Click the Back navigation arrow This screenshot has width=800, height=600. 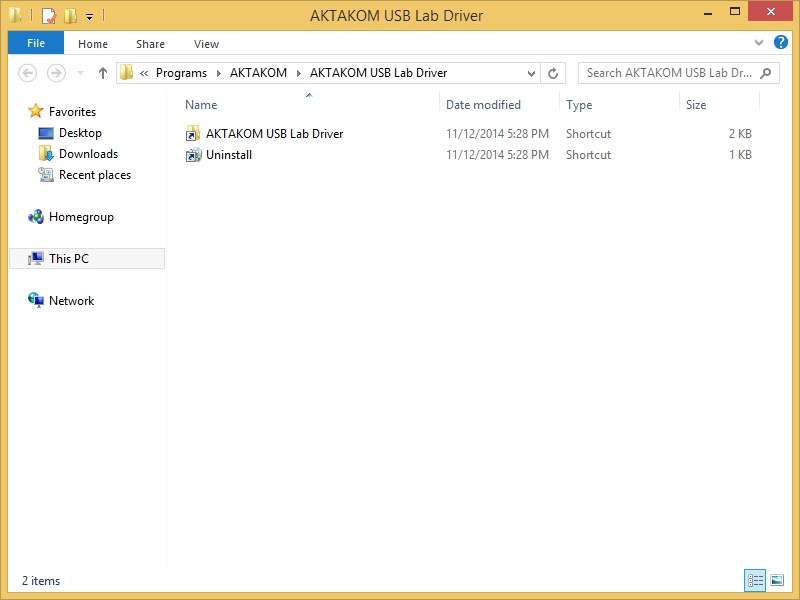(x=28, y=73)
